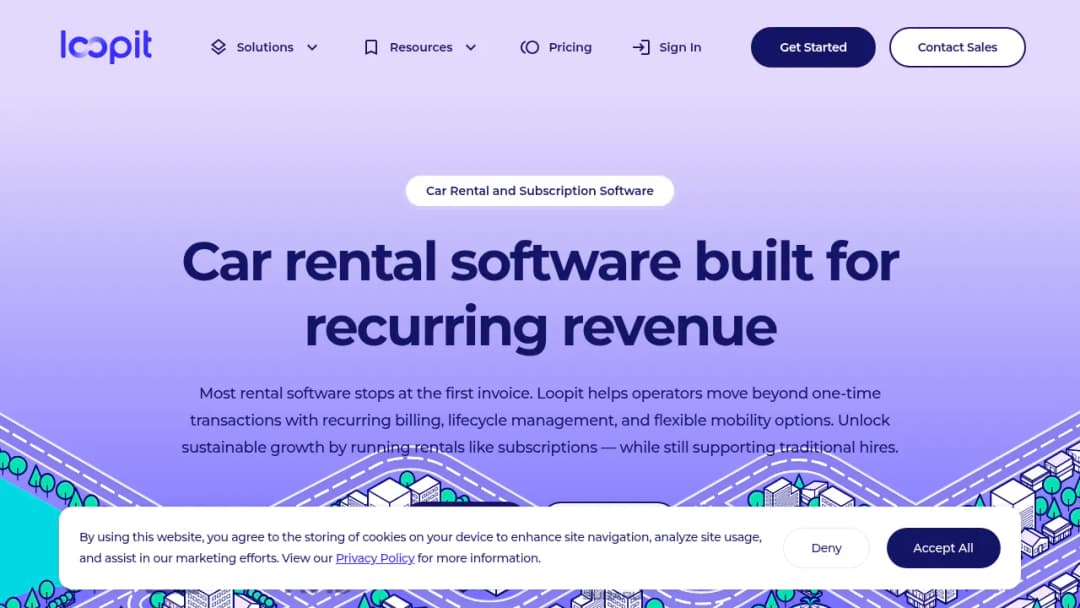The image size is (1080, 608).
Task: Click the paragraph starting 'Most rental software stops'
Action: coord(540,420)
